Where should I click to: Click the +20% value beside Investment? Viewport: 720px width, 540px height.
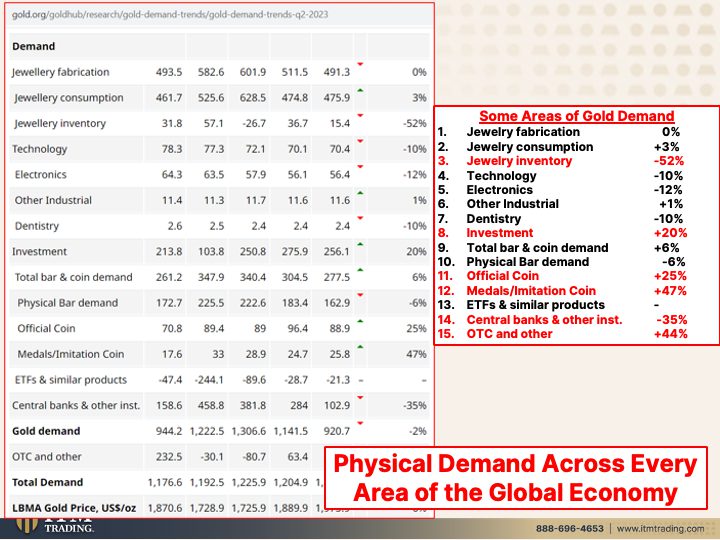point(670,233)
